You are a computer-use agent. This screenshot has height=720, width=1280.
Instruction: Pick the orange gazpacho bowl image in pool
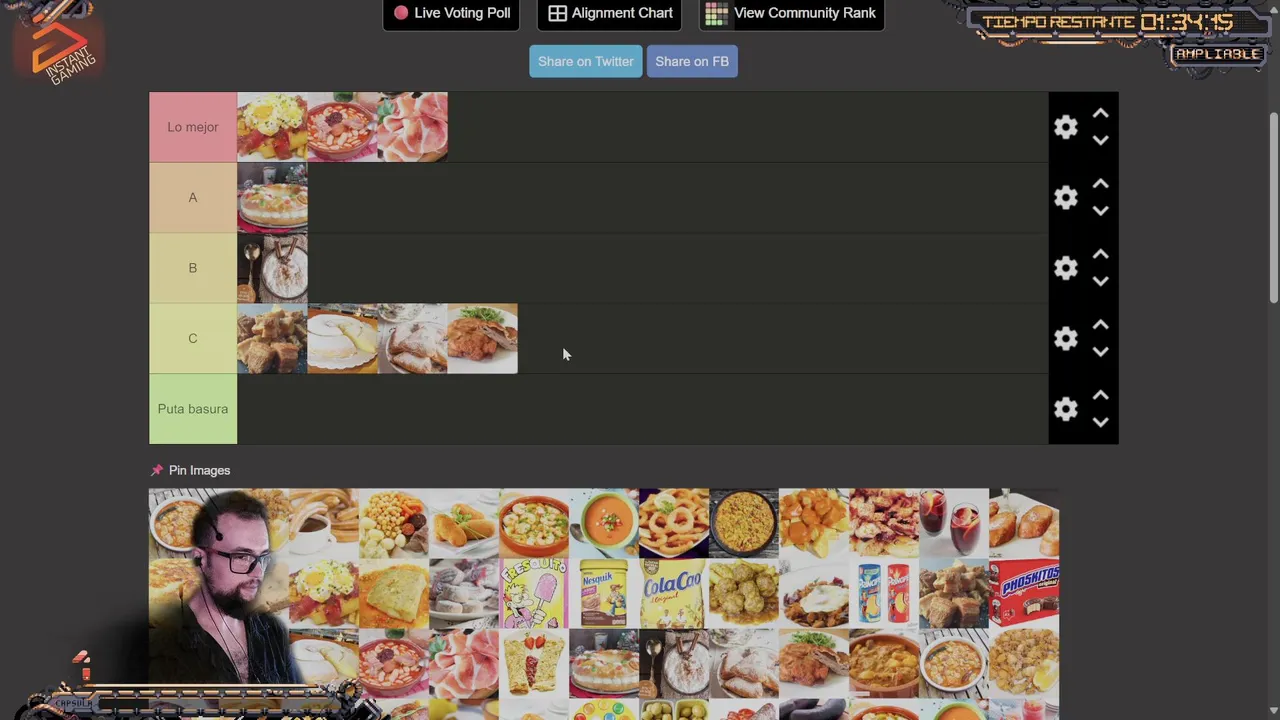pyautogui.click(x=604, y=523)
